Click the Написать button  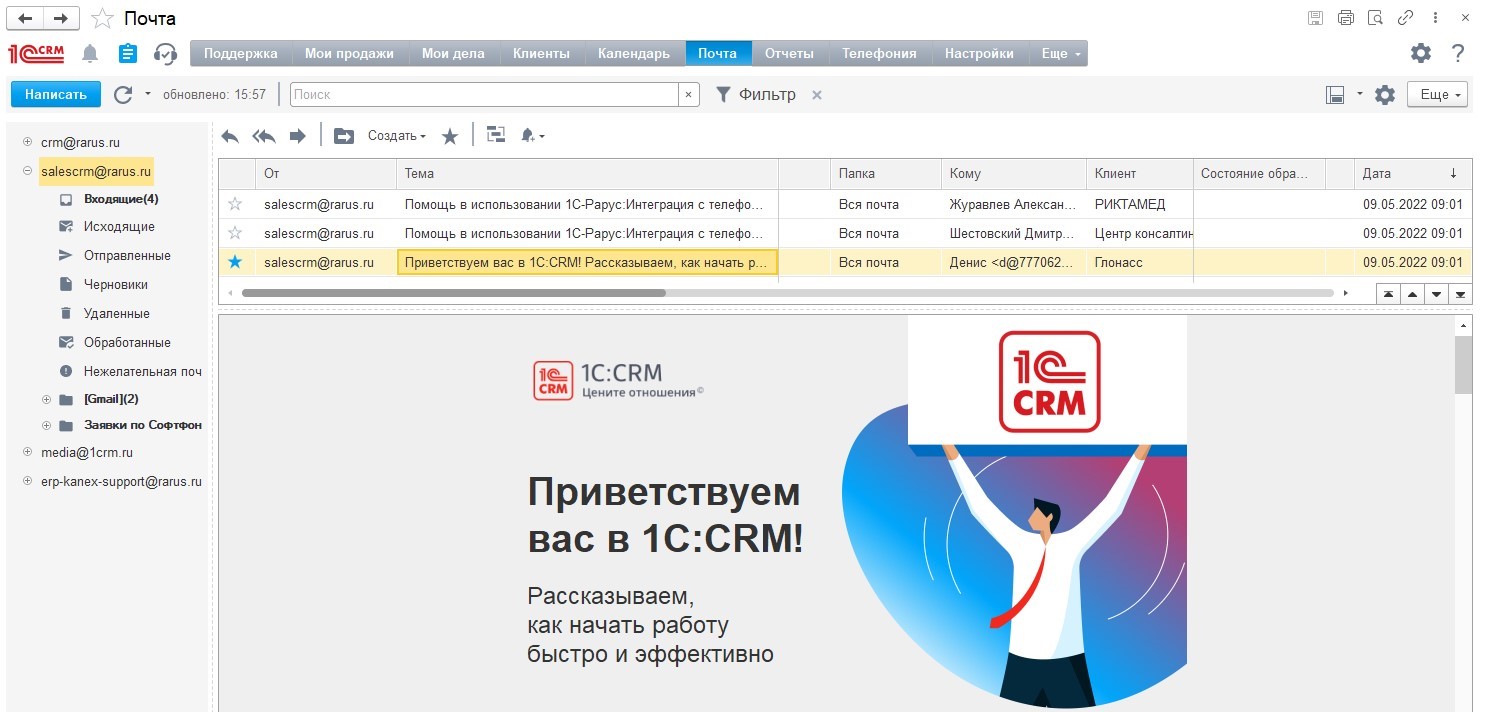56,94
